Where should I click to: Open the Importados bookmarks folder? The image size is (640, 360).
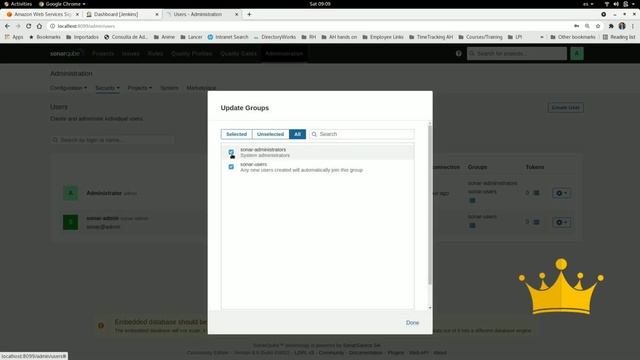point(82,37)
